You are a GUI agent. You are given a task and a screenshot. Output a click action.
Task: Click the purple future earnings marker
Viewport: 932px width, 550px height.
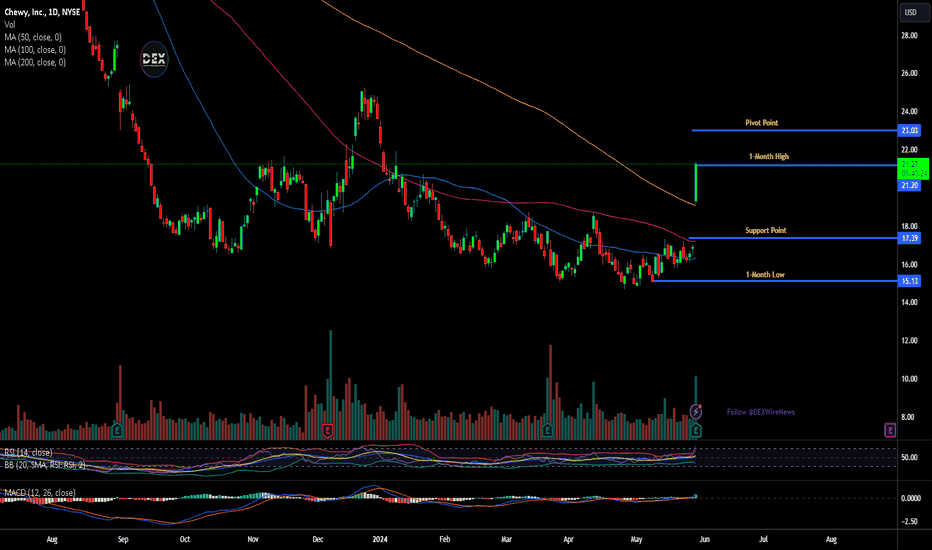(890, 430)
